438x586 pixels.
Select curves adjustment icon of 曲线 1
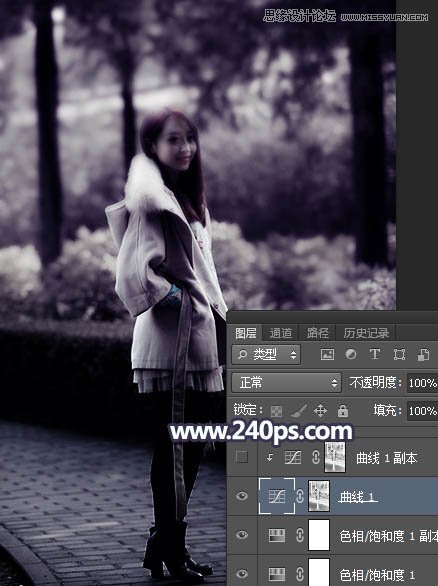click(277, 496)
